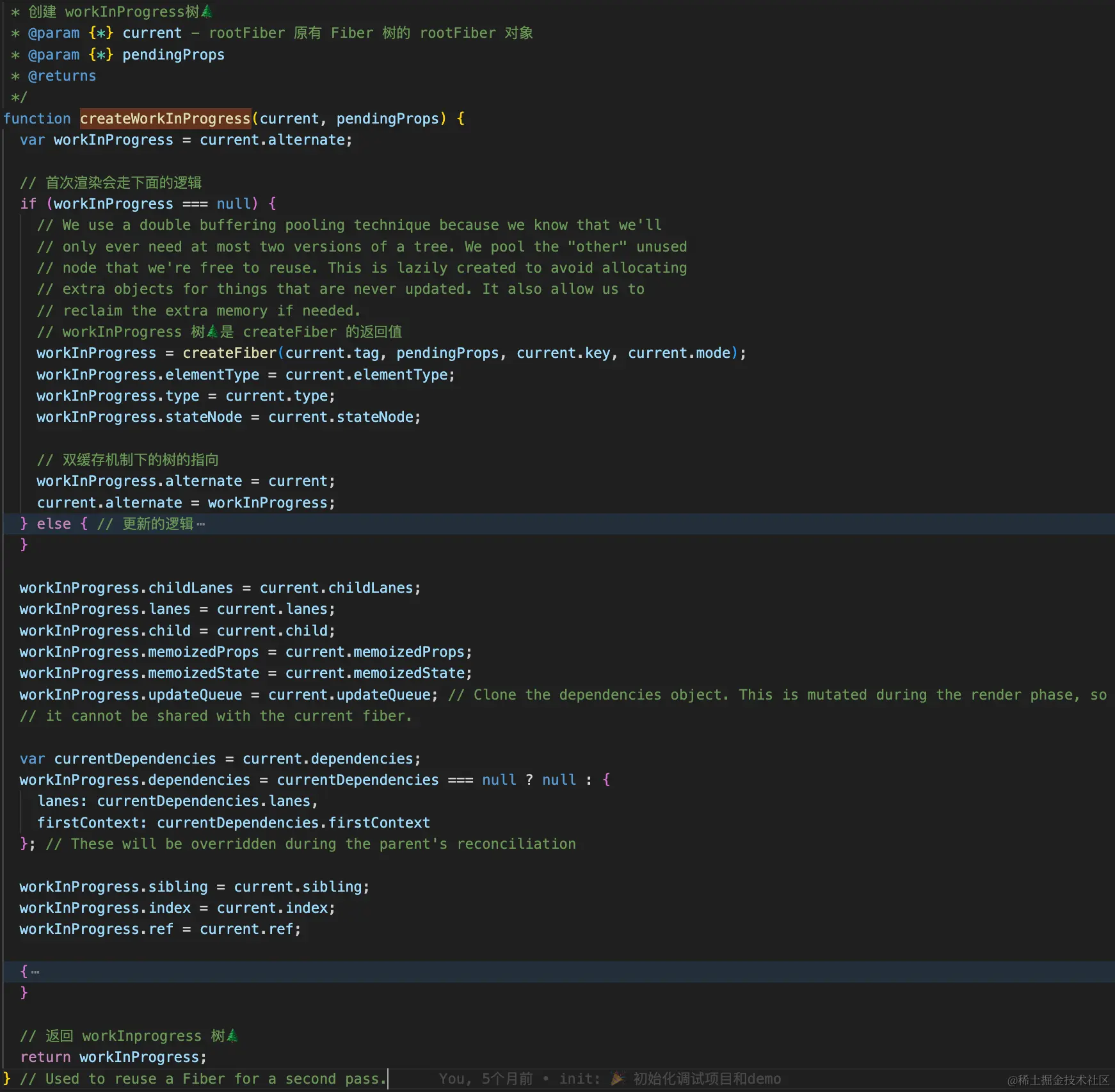The height and width of the screenshot is (1092, 1115).
Task: Click the 'return workInProgress;' statement
Action: pyautogui.click(x=113, y=1057)
